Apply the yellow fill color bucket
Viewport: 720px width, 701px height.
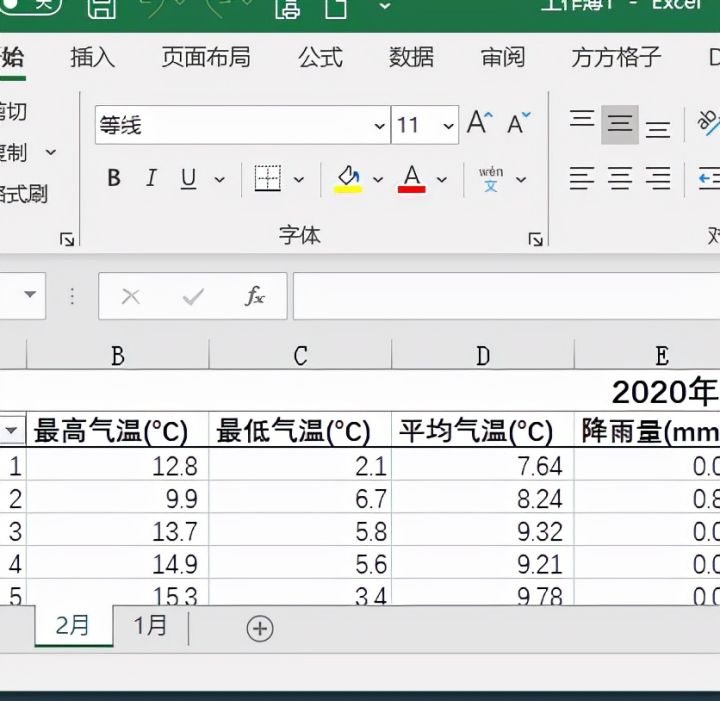(348, 179)
